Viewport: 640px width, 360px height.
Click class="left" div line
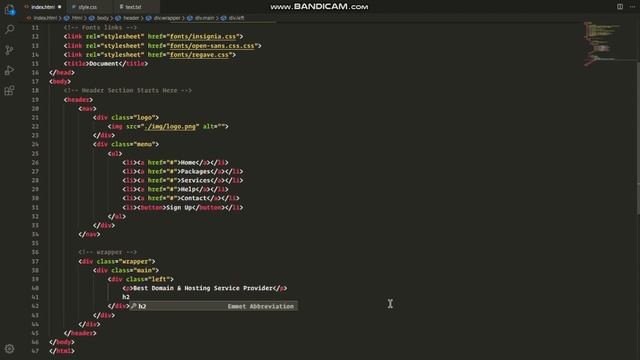(141, 279)
